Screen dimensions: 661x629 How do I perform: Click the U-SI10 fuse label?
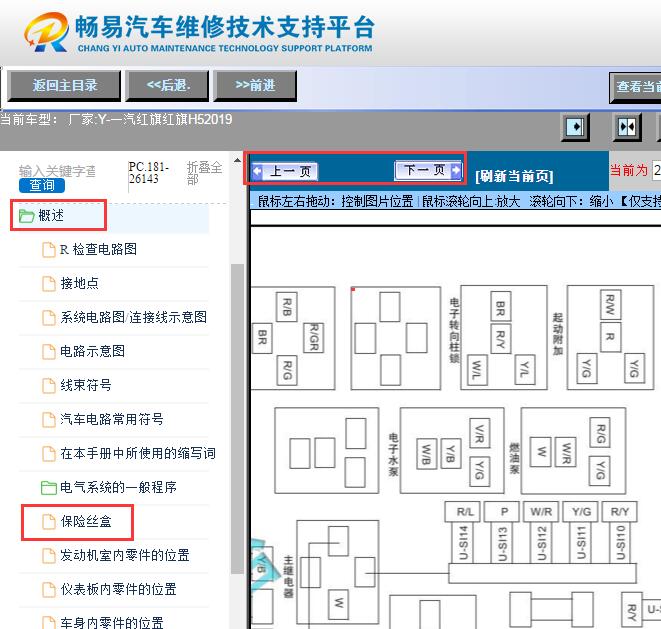click(621, 543)
